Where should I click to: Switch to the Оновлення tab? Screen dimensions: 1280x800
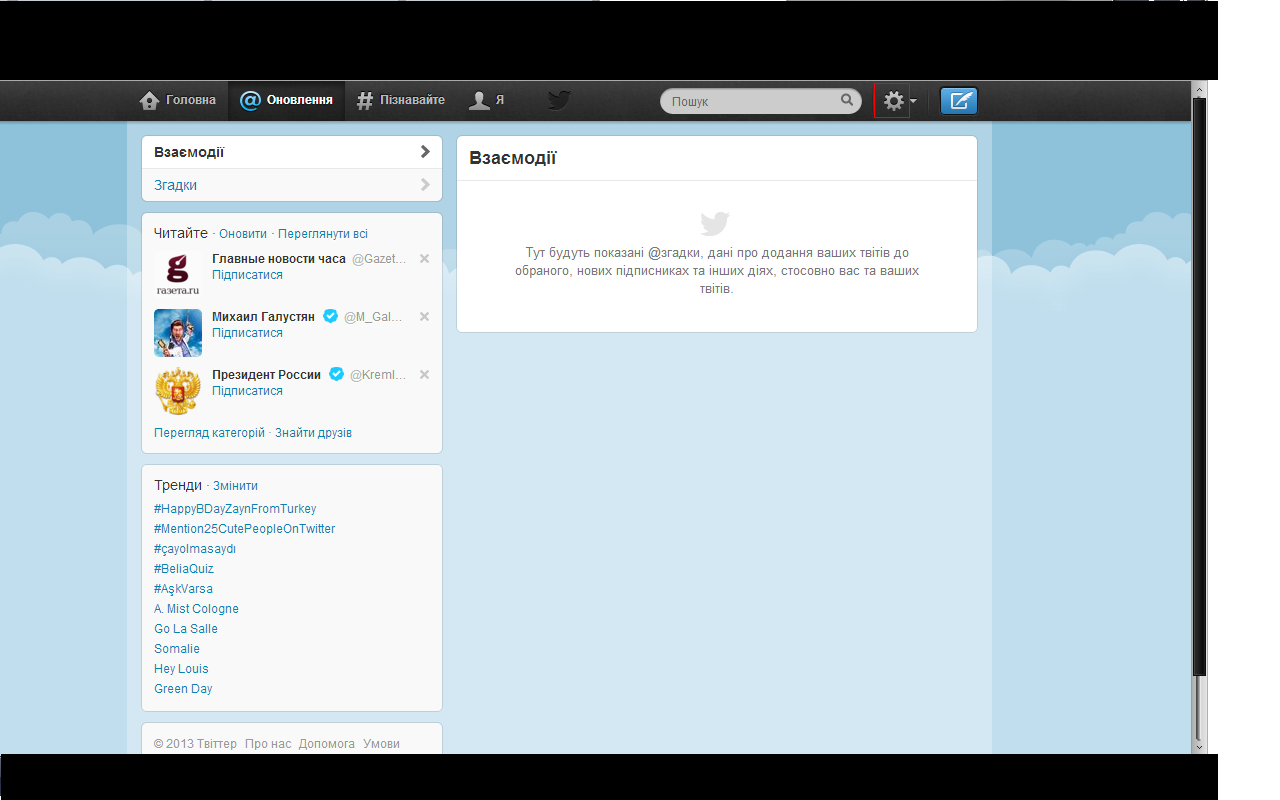(x=287, y=100)
